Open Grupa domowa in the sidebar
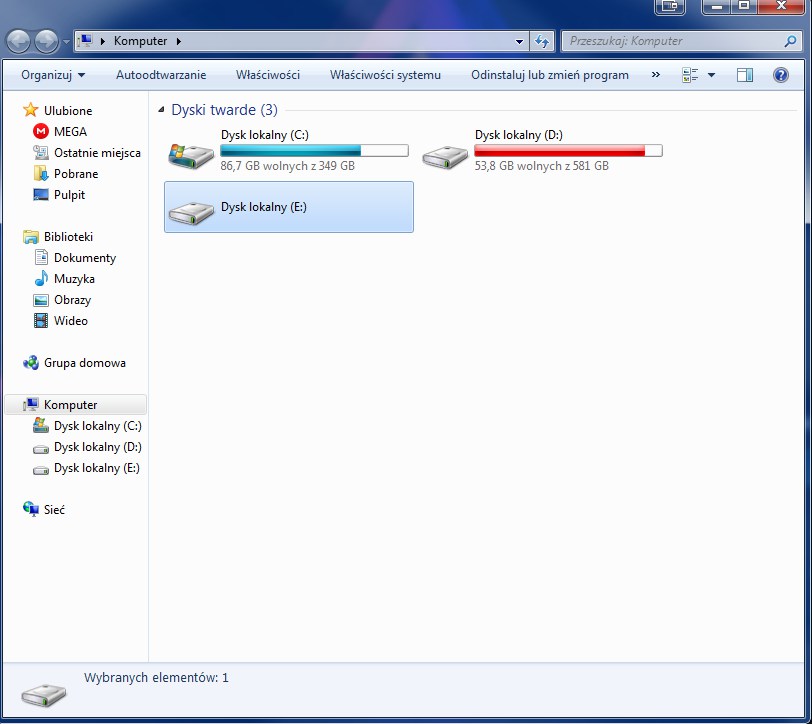Viewport: 812px width, 724px height. tap(85, 363)
